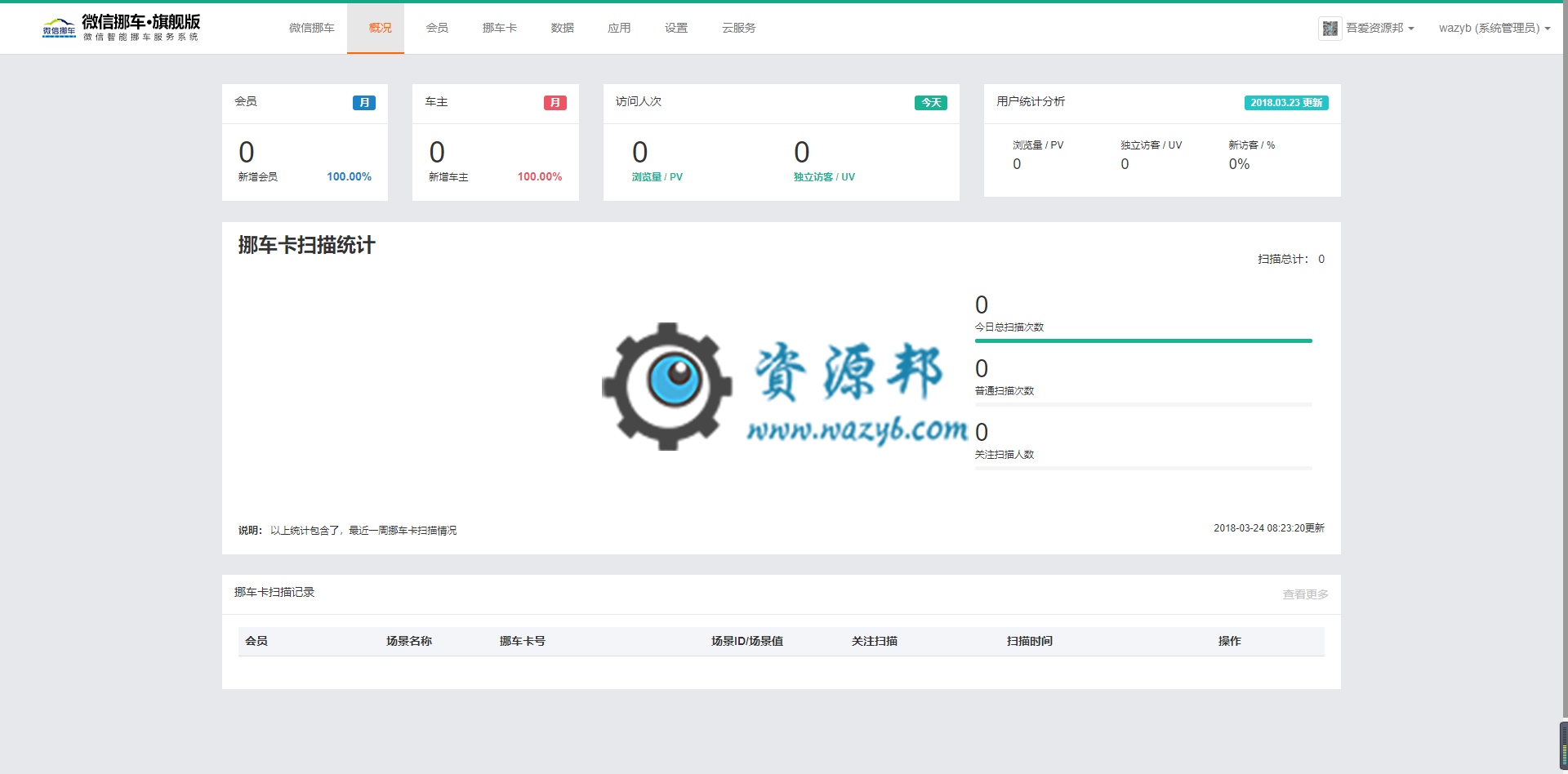
Task: Click the 2018-03-24 08:23:20更新 timestamp
Action: [1269, 528]
